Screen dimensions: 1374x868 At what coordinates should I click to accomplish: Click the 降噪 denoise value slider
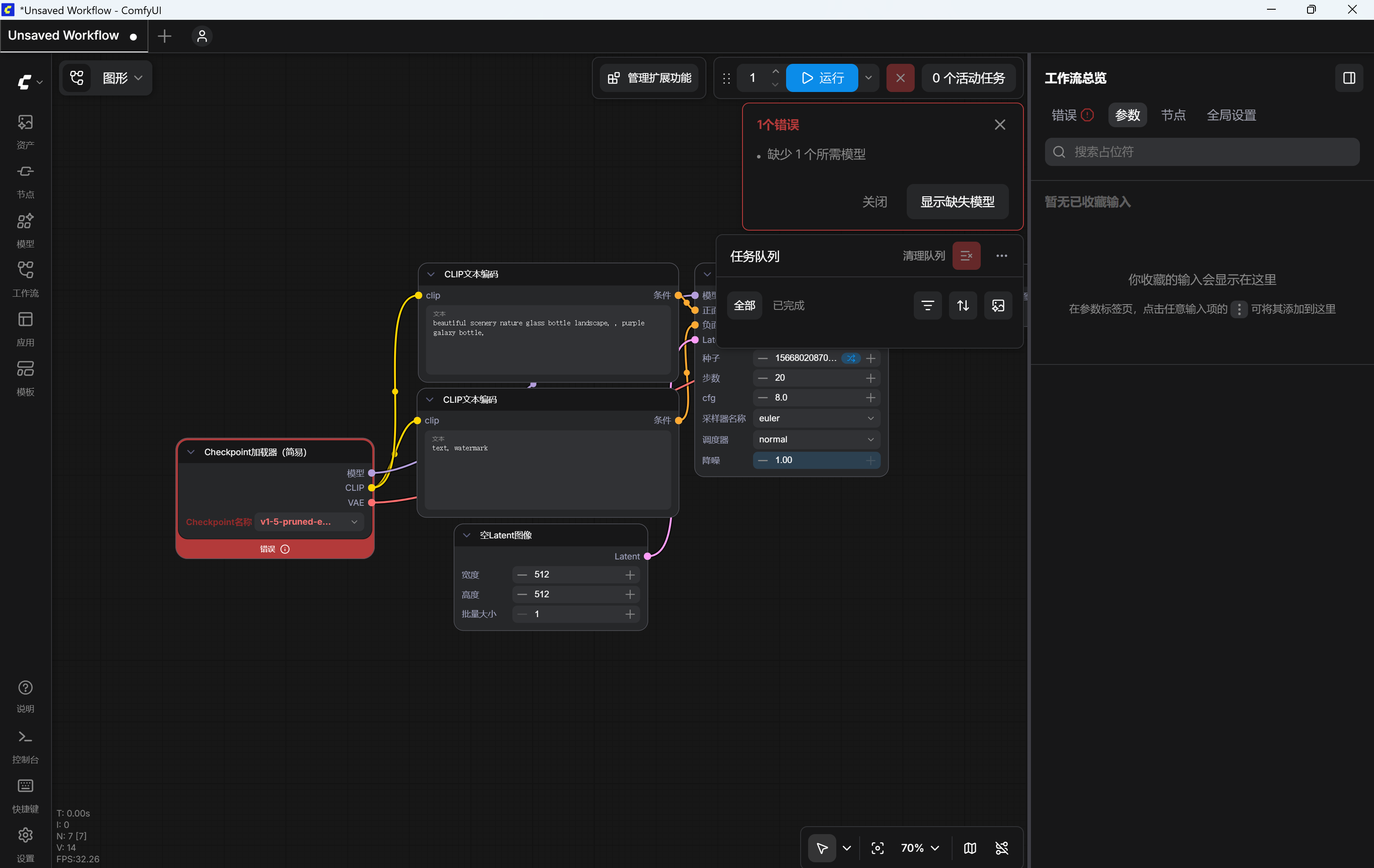tap(816, 460)
